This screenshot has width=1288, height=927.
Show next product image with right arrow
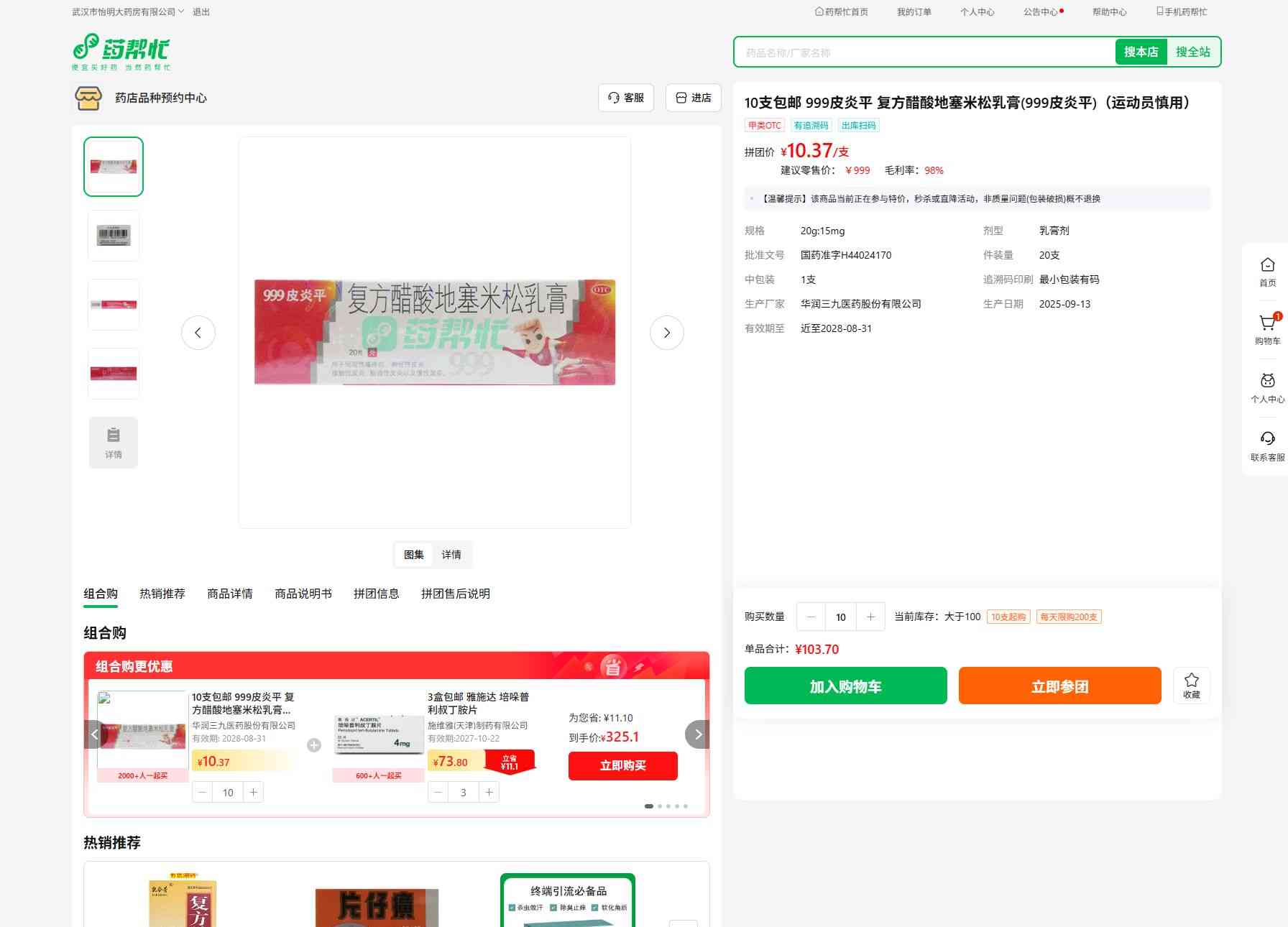[666, 333]
